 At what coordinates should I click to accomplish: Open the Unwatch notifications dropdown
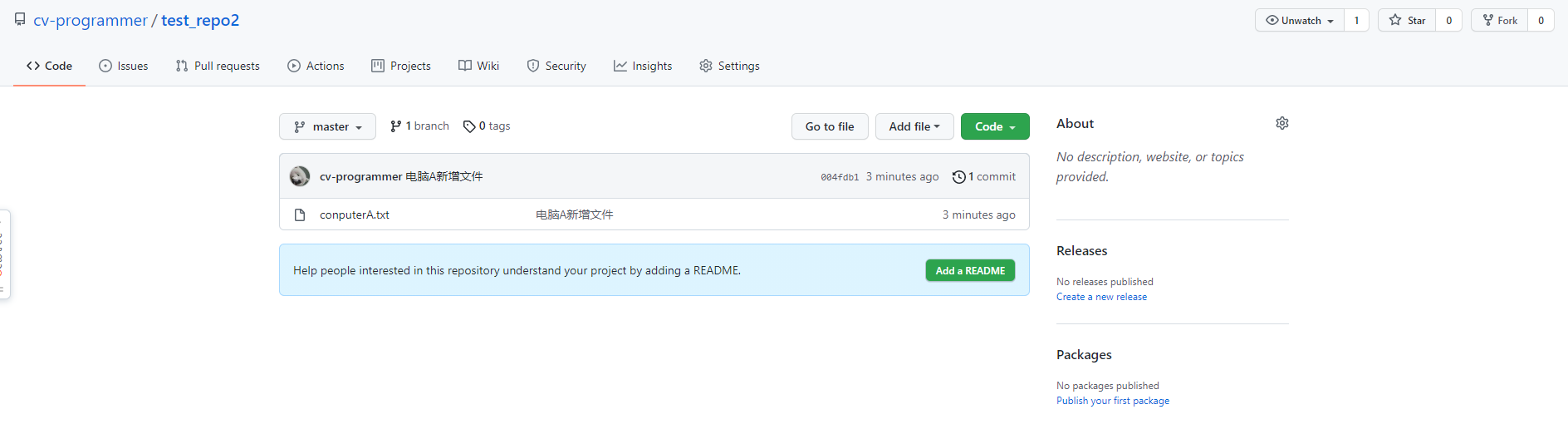click(1300, 20)
